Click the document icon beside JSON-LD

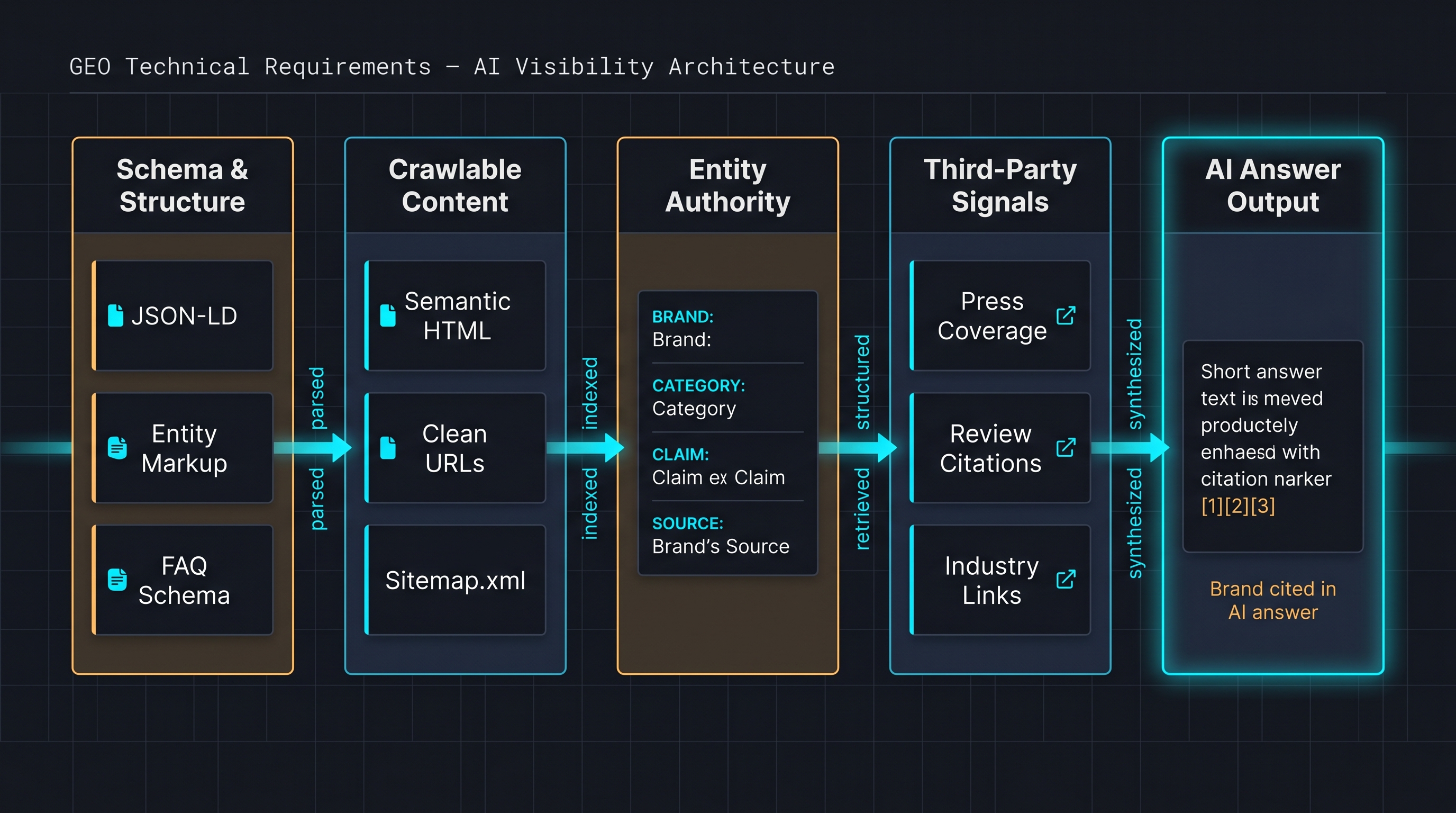tap(115, 315)
